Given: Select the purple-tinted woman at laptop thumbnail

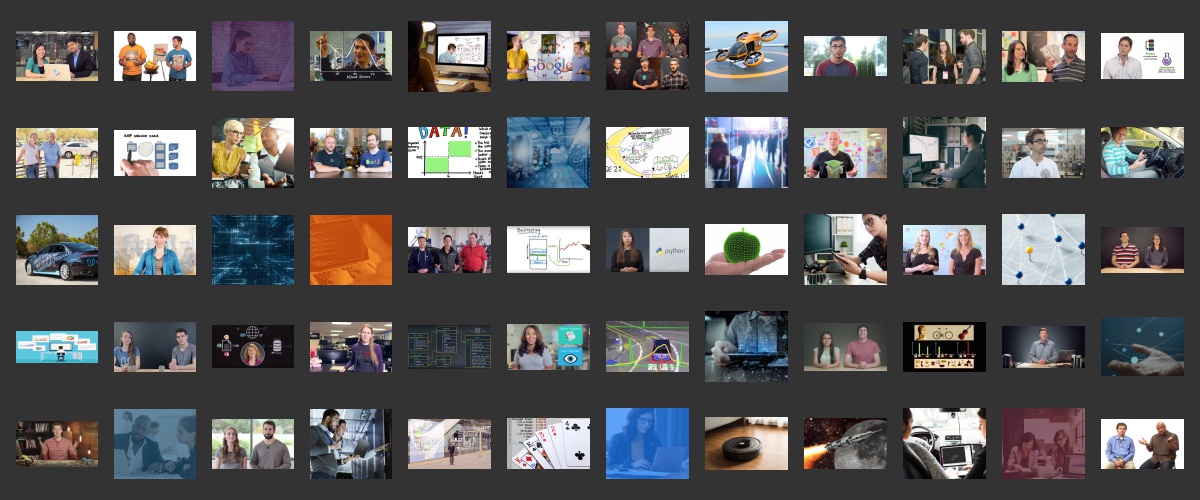Looking at the screenshot, I should coord(253,56).
